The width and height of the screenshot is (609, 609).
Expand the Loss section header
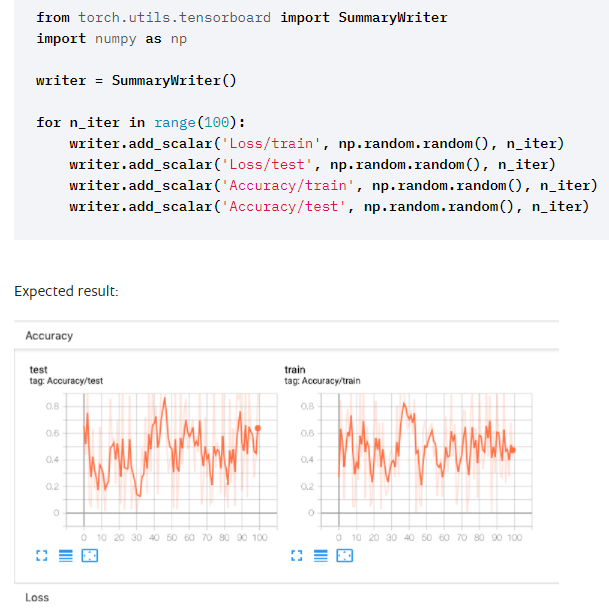pyautogui.click(x=37, y=597)
